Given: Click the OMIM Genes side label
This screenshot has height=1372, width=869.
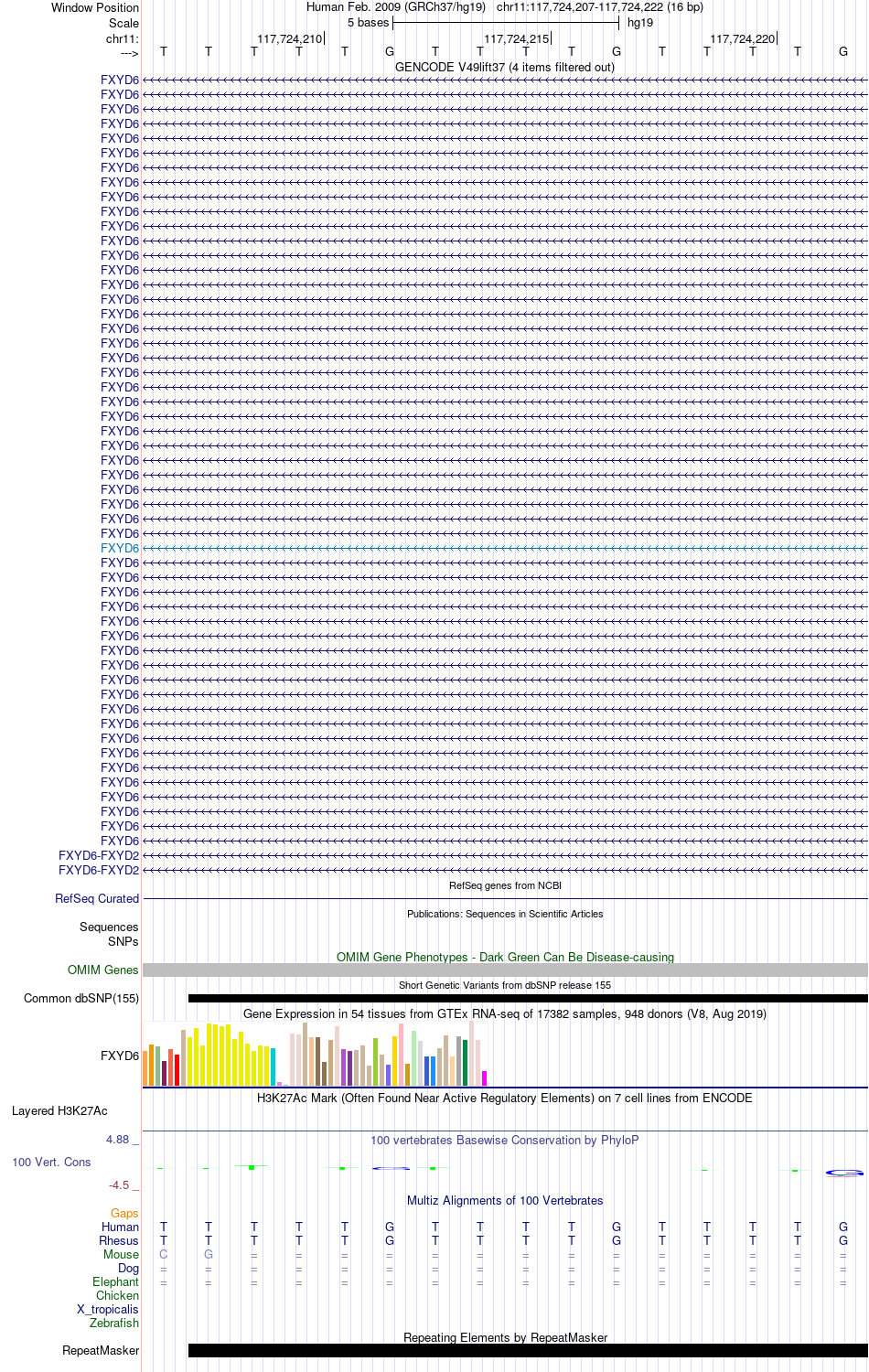Looking at the screenshot, I should tap(103, 970).
